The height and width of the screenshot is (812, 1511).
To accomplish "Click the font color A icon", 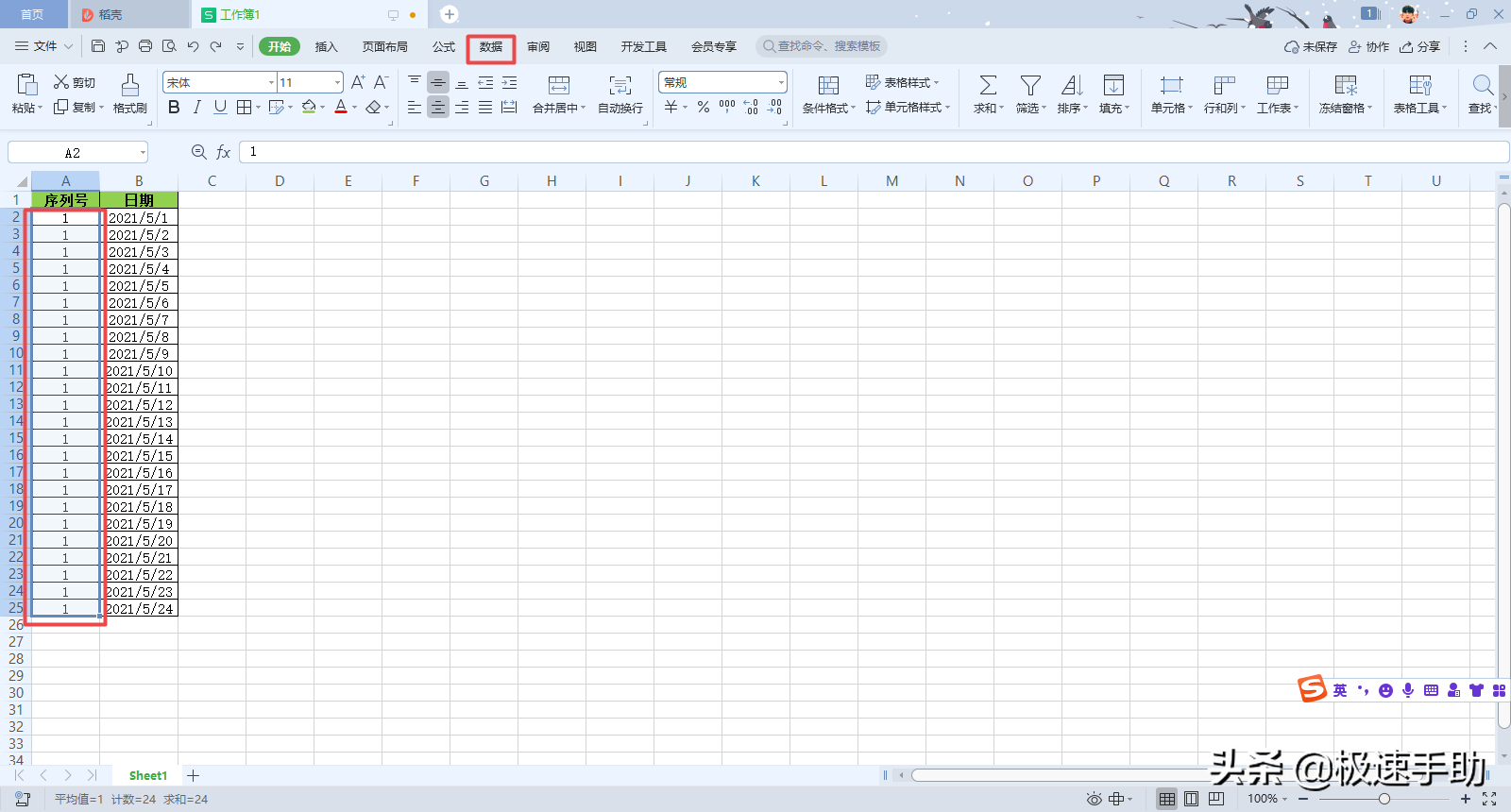I will [341, 108].
